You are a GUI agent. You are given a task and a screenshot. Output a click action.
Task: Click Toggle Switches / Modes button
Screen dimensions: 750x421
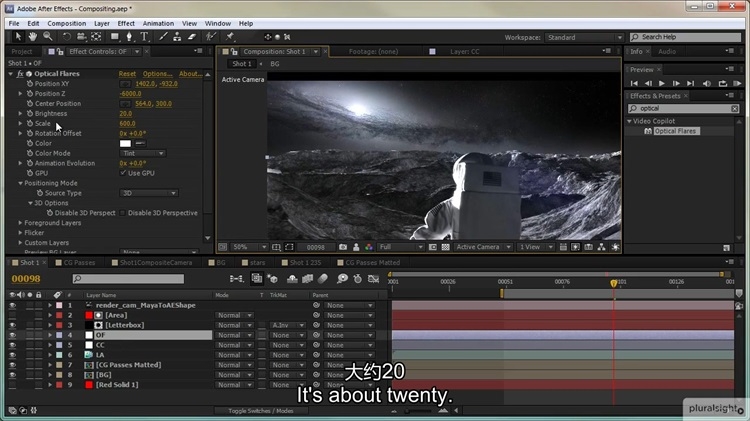point(261,410)
